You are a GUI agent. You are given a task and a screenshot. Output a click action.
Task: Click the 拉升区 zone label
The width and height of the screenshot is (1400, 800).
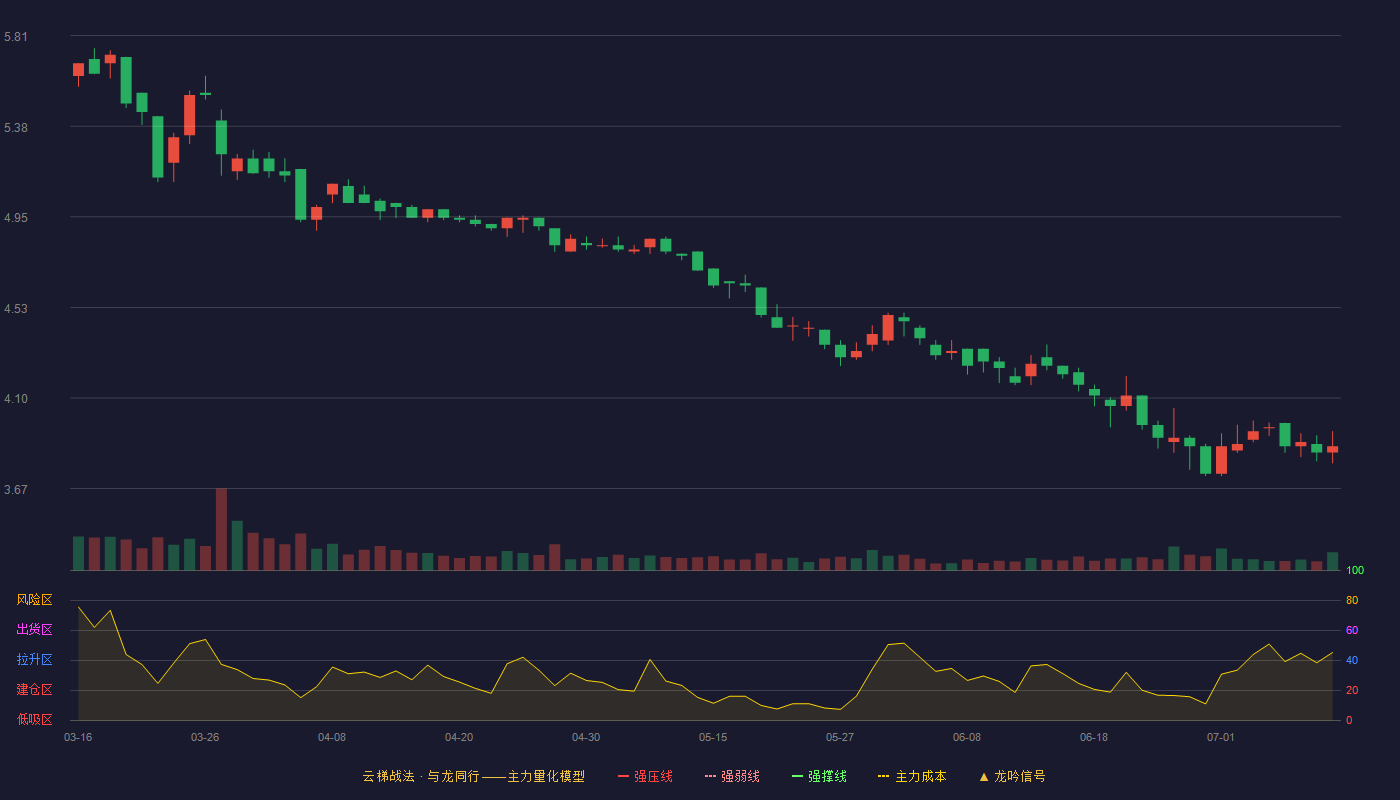point(34,660)
